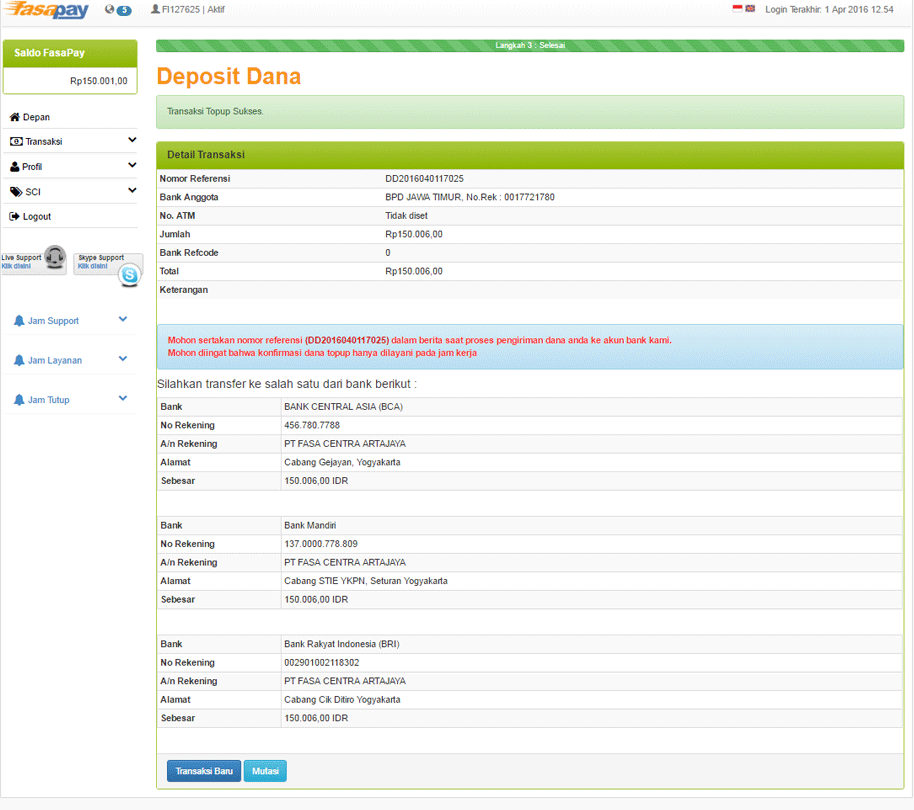The width and height of the screenshot is (914, 810).
Task: Click BPD JAWA TIMUR account text
Action: point(470,198)
